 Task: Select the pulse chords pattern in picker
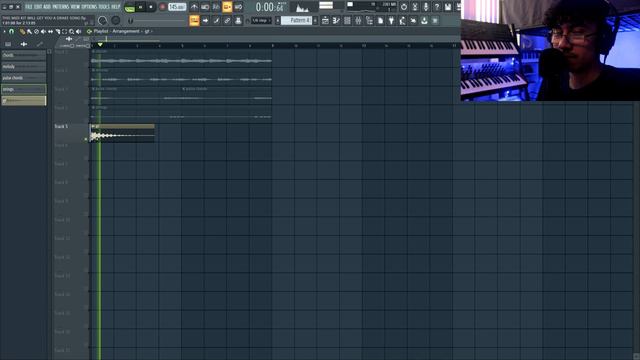coord(24,78)
